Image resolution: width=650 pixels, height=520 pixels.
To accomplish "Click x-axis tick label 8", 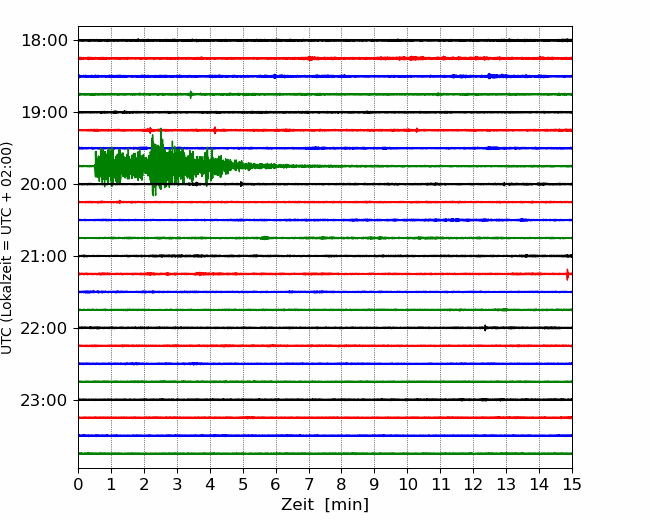I will [342, 484].
